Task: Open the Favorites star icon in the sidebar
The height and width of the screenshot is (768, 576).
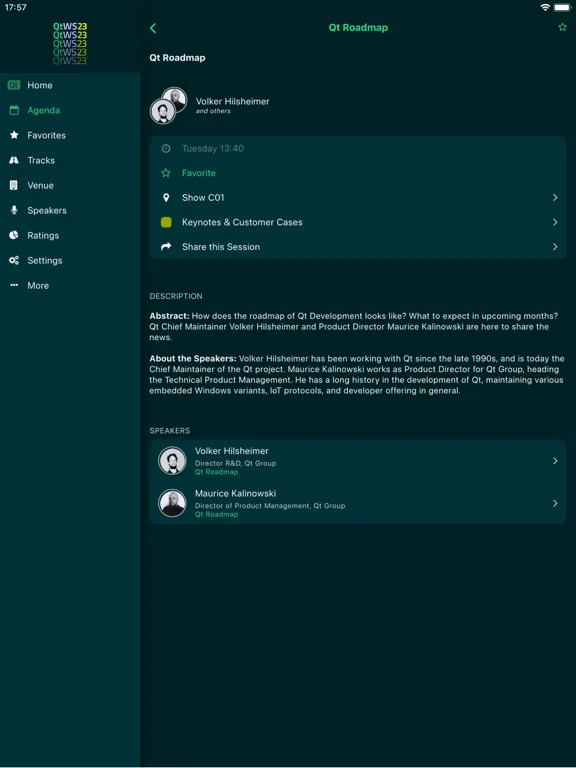Action: tap(14, 135)
